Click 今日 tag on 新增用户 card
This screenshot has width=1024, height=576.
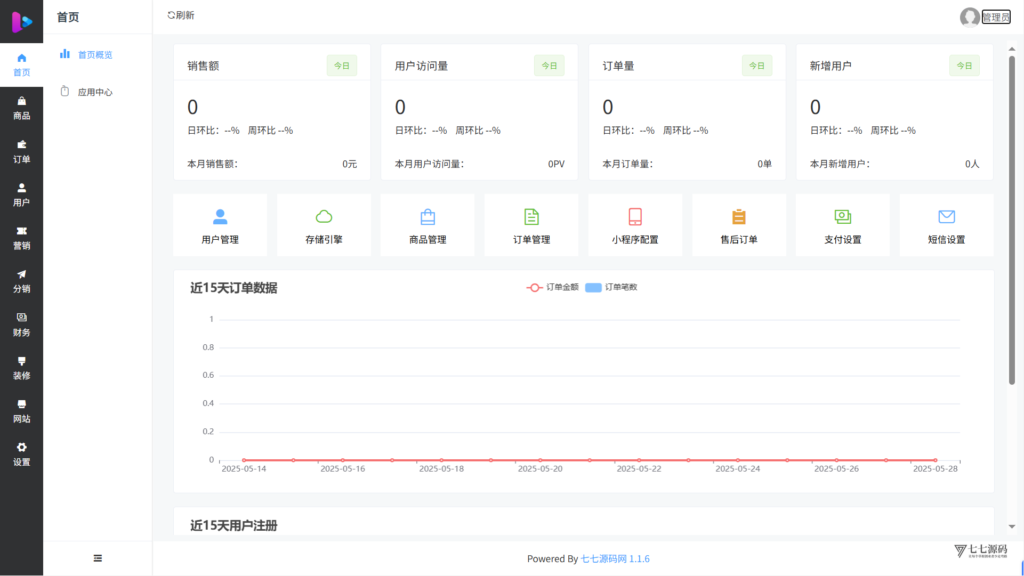pos(965,66)
